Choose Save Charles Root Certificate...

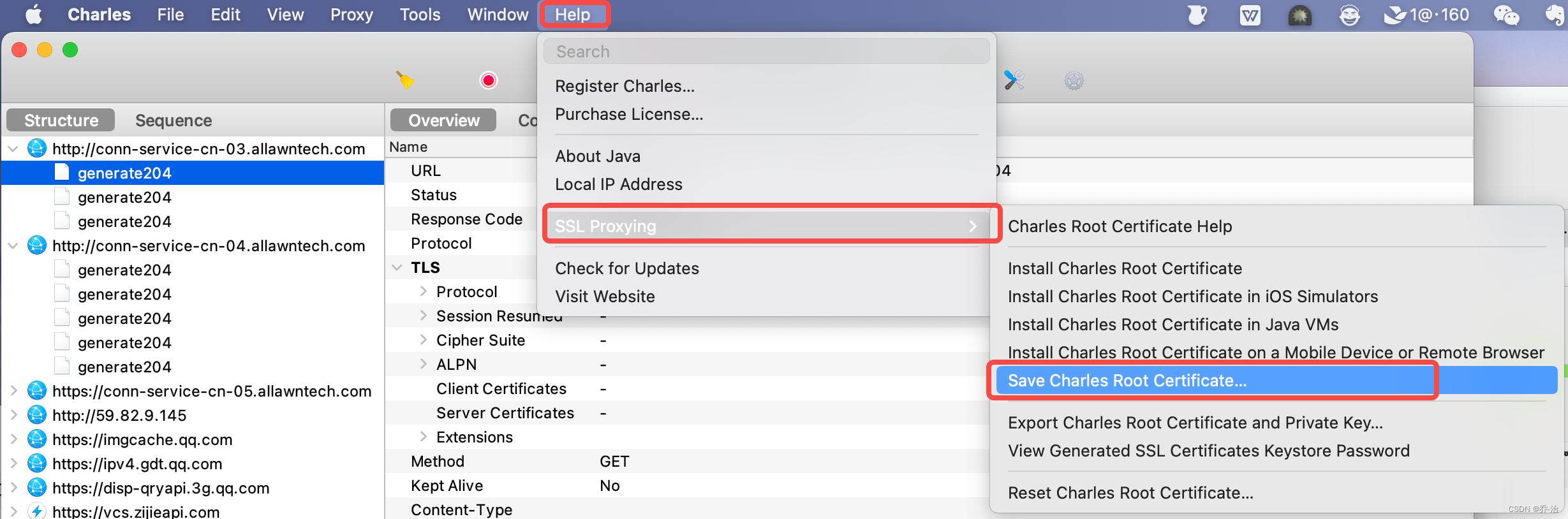[x=1276, y=381]
